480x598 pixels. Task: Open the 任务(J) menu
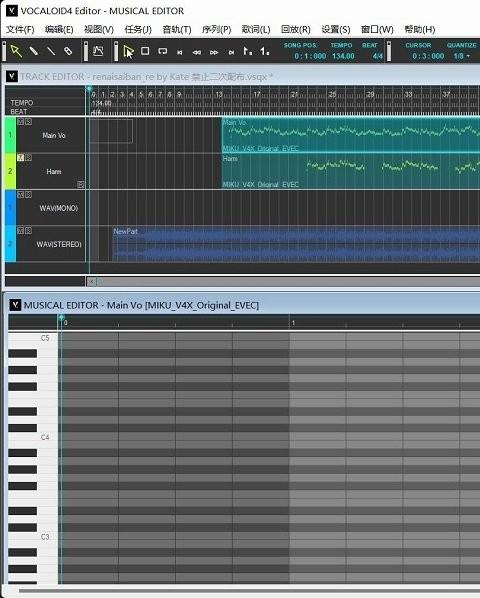(138, 29)
